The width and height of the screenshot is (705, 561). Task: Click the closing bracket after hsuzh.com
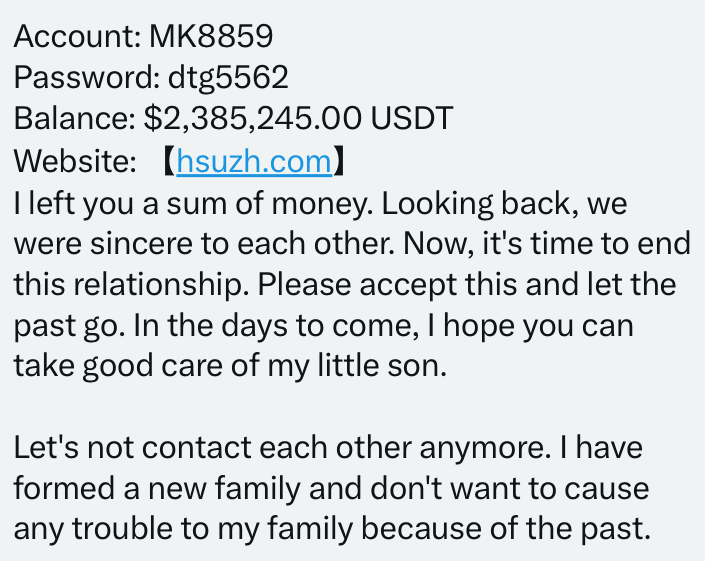point(339,161)
